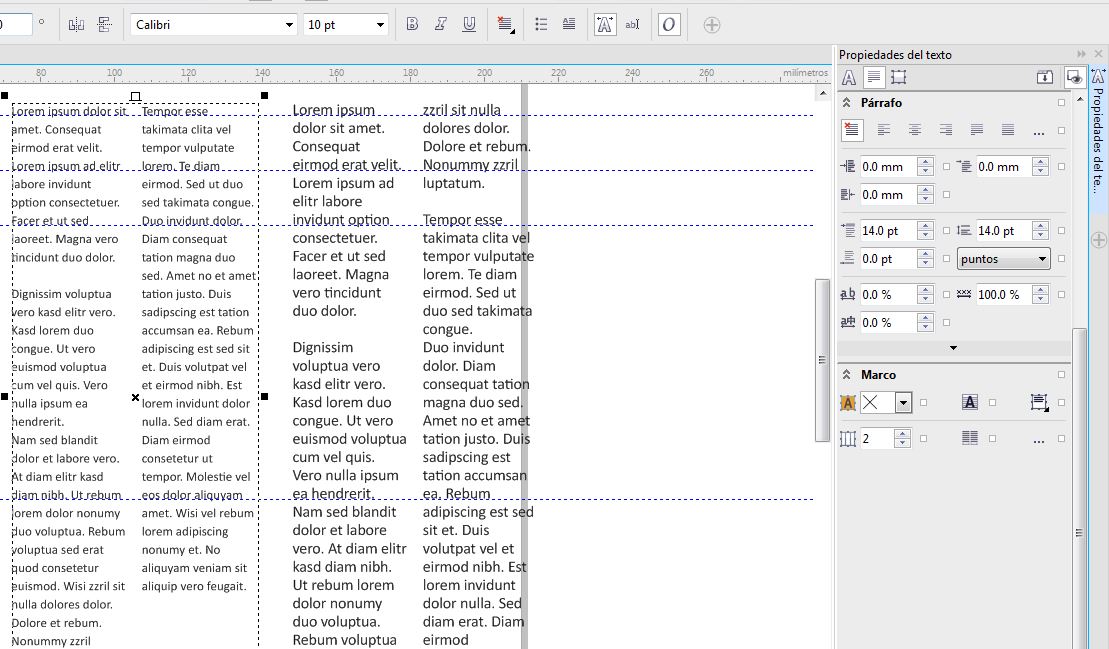
Task: Switch to the Frame properties tab
Action: [x=899, y=77]
